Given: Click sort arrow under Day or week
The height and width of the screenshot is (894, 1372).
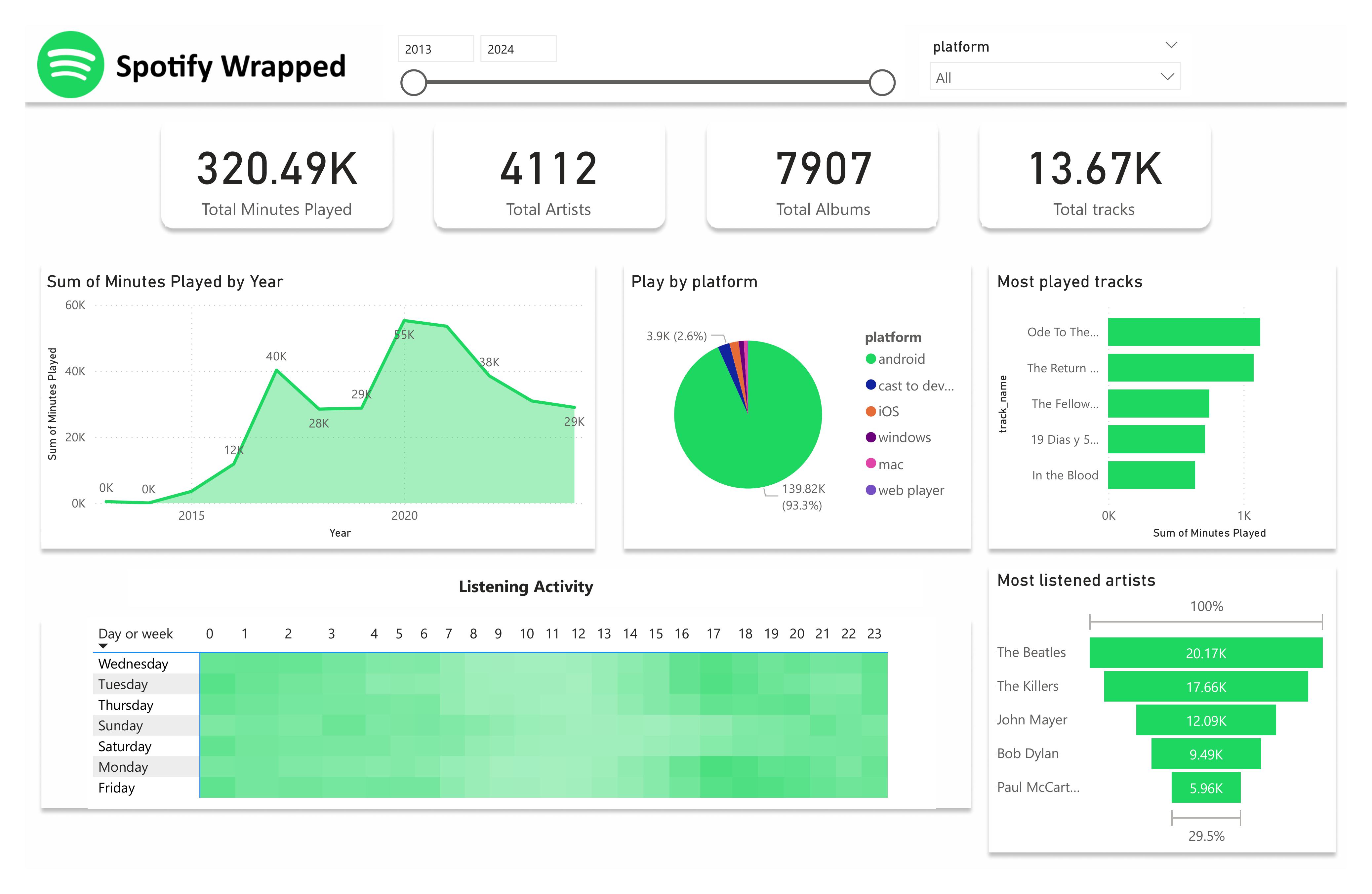Looking at the screenshot, I should [103, 646].
